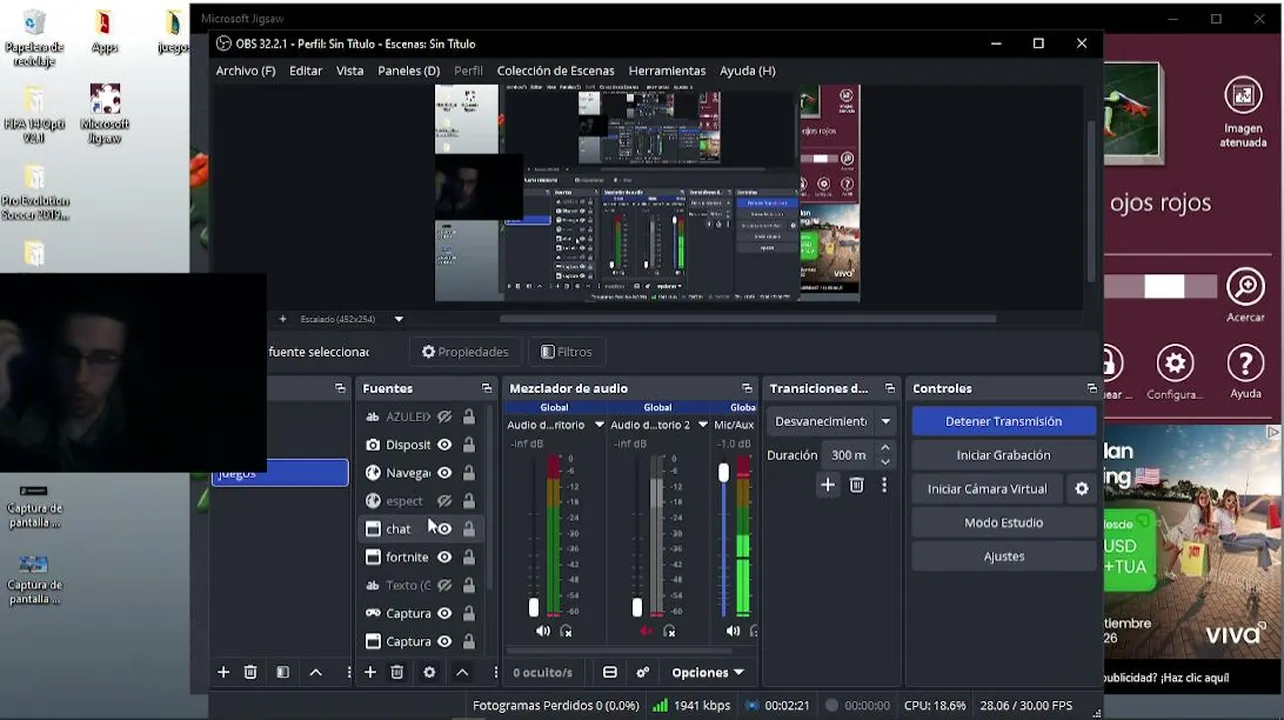The width and height of the screenshot is (1284, 720).
Task: Click the Duración value field
Action: tap(846, 455)
